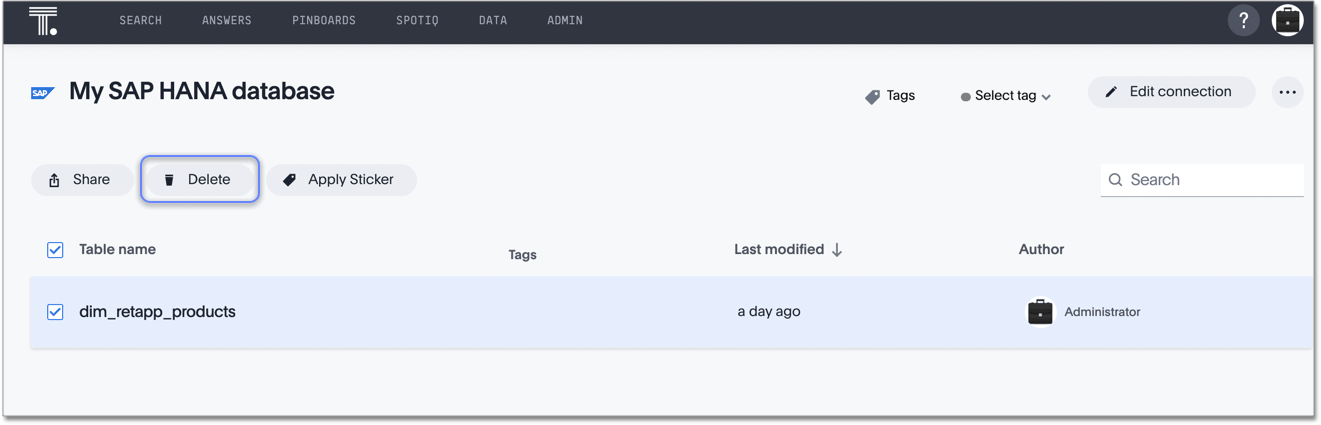Click the Edit connection button
The image size is (1321, 425).
click(x=1170, y=92)
